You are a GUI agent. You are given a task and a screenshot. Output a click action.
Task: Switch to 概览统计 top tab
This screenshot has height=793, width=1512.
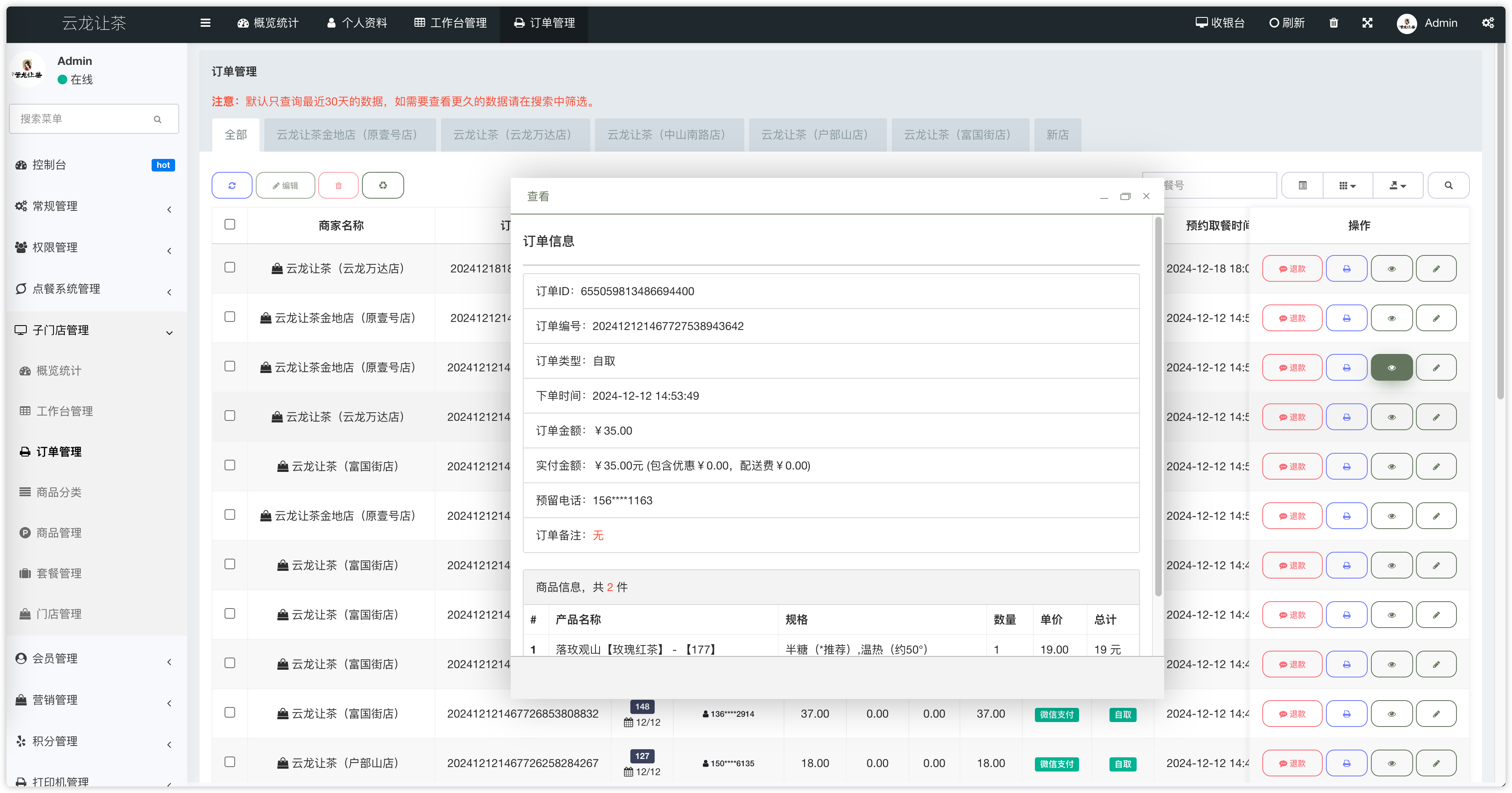point(268,23)
